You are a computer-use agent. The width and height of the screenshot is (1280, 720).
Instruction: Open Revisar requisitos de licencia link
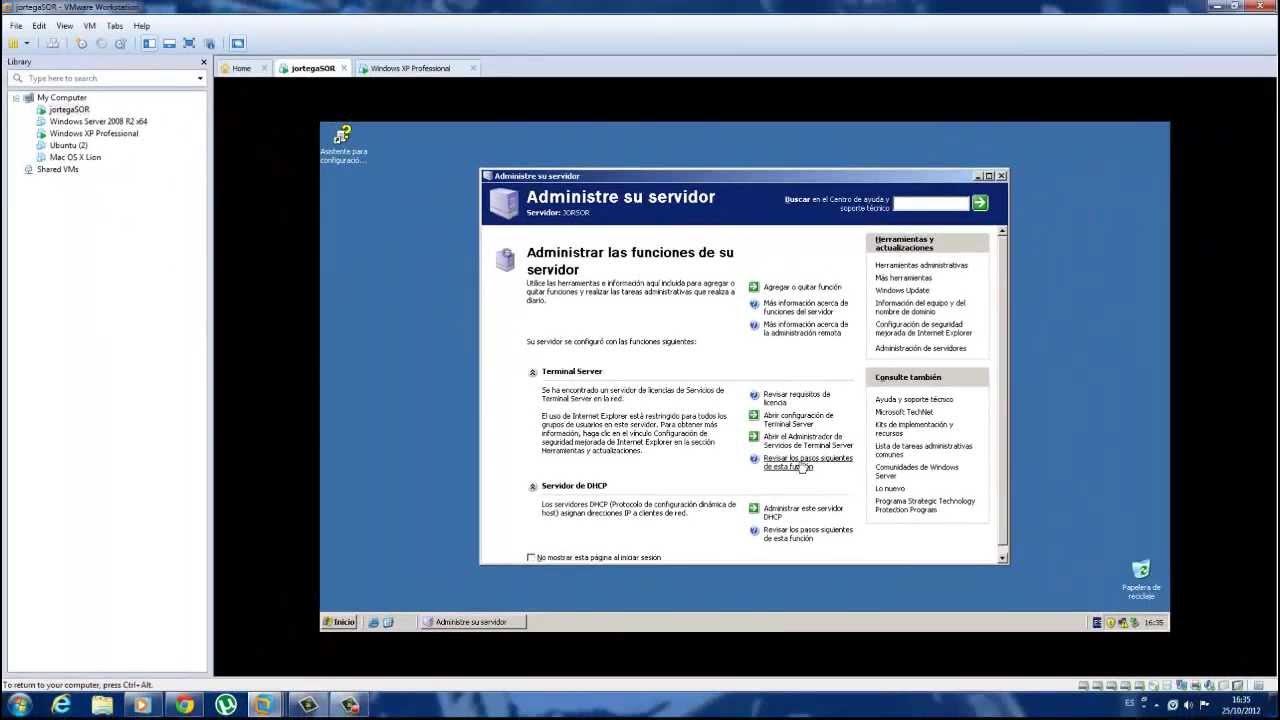(796, 398)
